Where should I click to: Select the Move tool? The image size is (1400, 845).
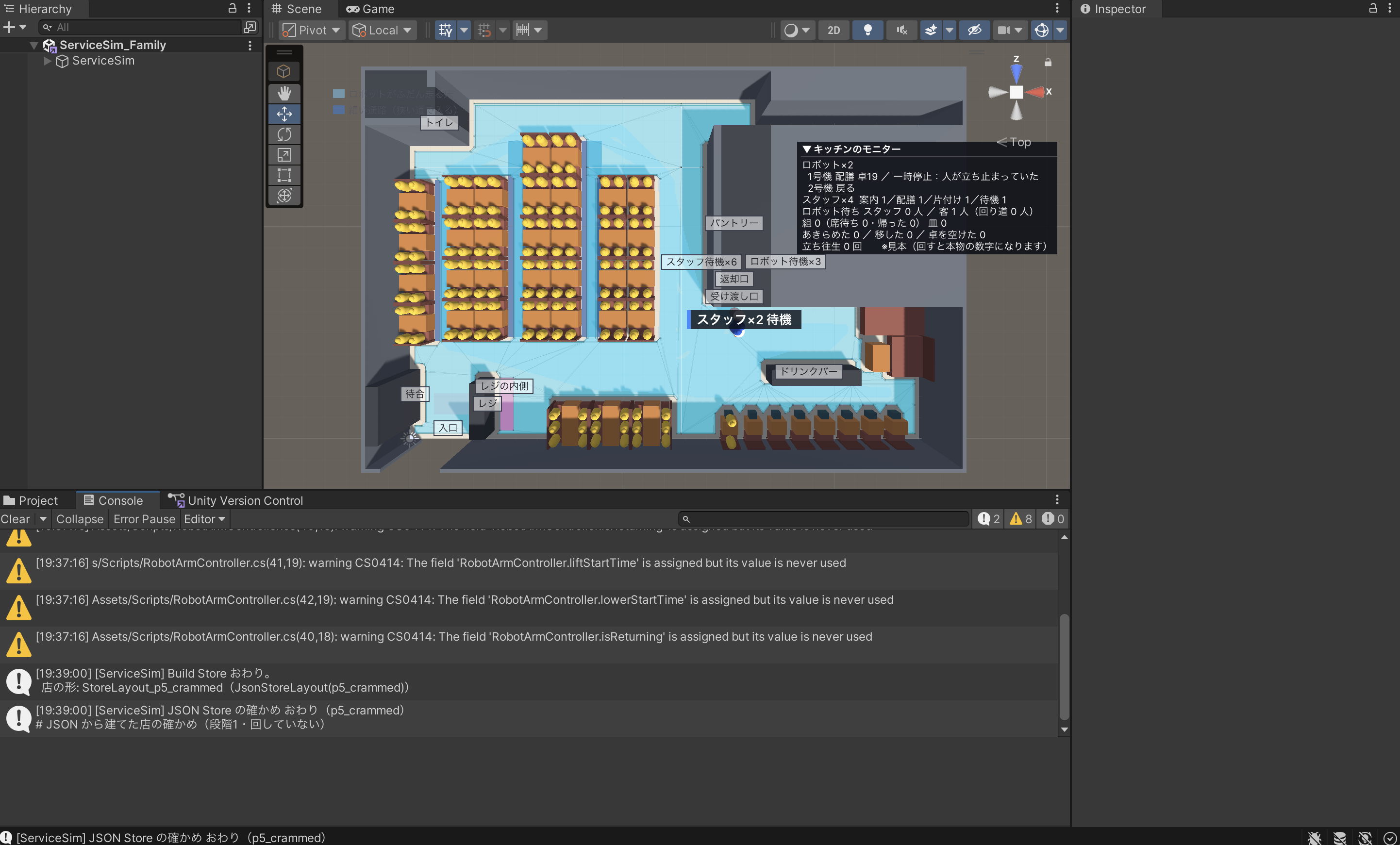(284, 114)
